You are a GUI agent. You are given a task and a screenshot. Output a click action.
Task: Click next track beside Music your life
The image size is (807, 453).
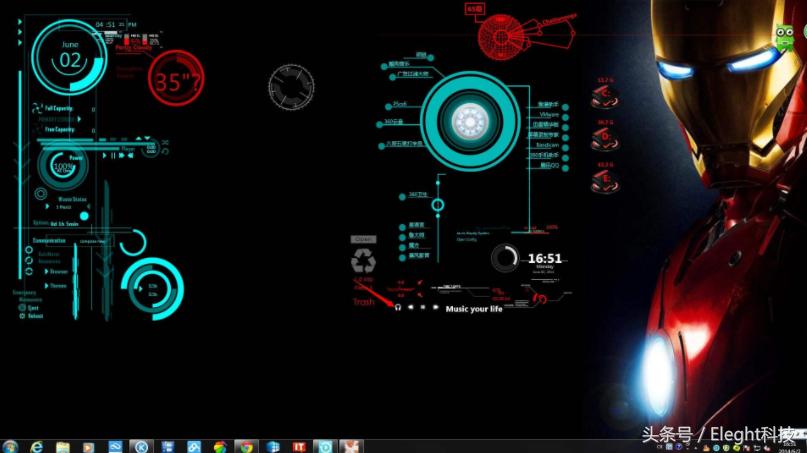435,307
